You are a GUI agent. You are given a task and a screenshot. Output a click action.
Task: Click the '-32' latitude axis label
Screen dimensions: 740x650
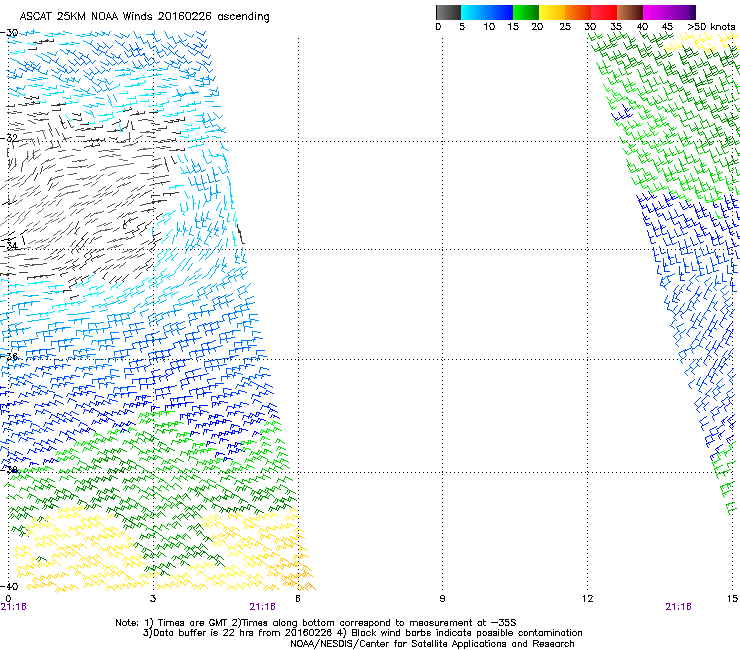pos(9,138)
